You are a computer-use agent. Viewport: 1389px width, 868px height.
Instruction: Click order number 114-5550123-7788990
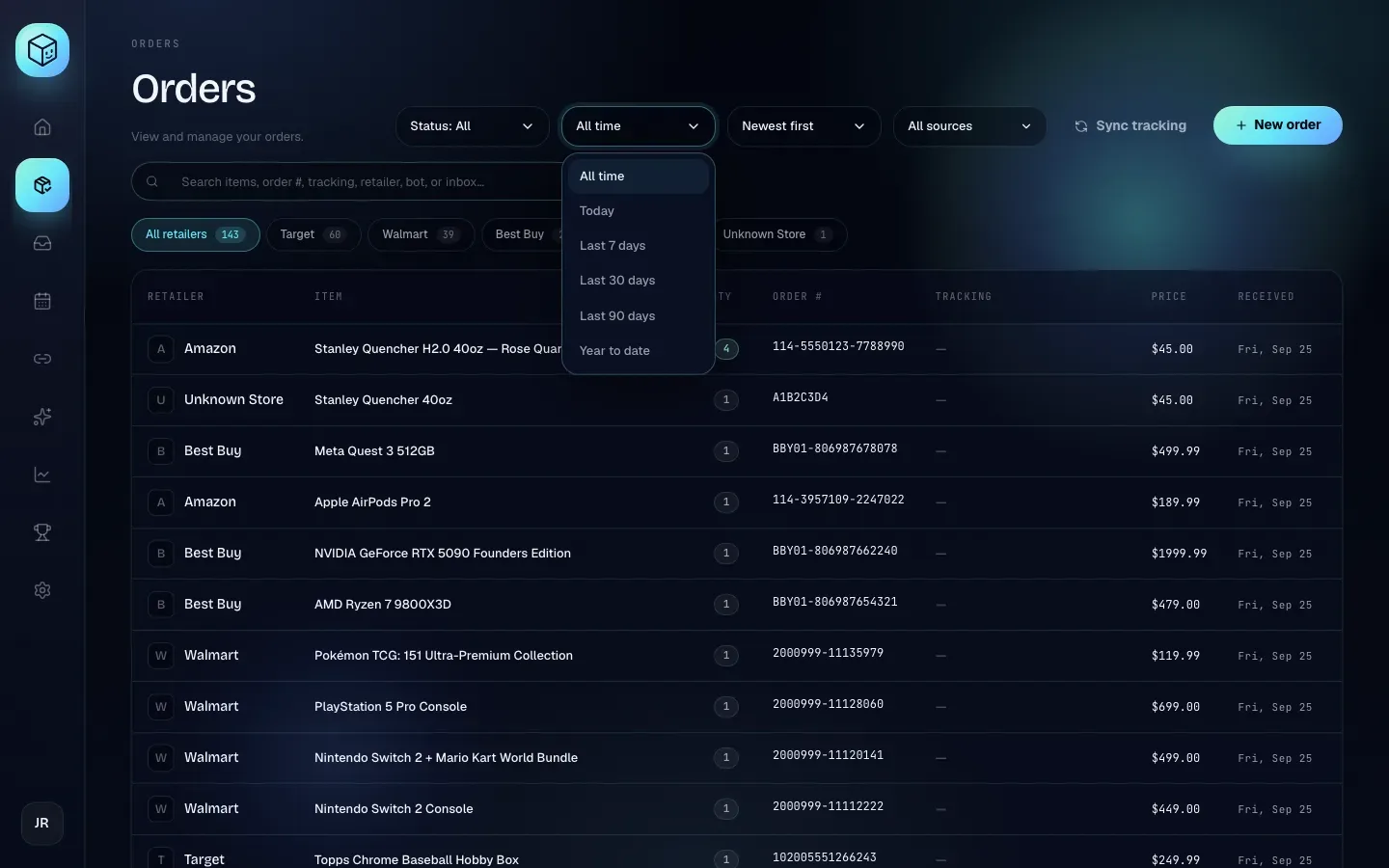tap(838, 346)
